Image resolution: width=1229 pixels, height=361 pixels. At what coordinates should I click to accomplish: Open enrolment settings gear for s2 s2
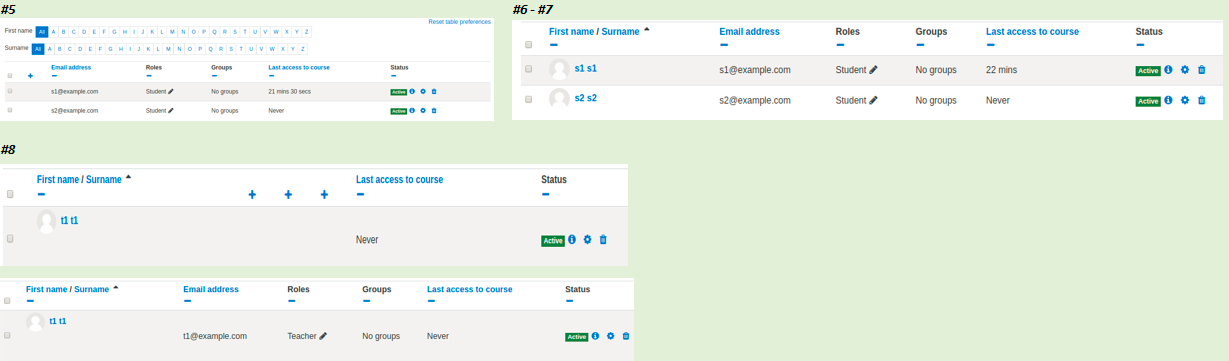(x=1185, y=100)
